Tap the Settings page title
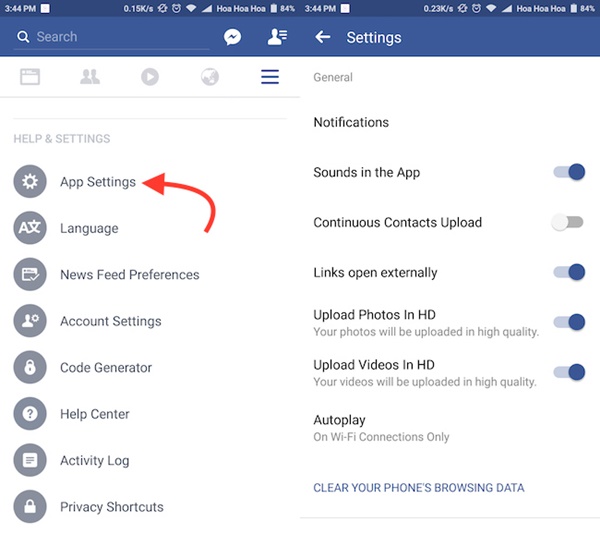Viewport: 600px width, 534px height. [x=374, y=37]
